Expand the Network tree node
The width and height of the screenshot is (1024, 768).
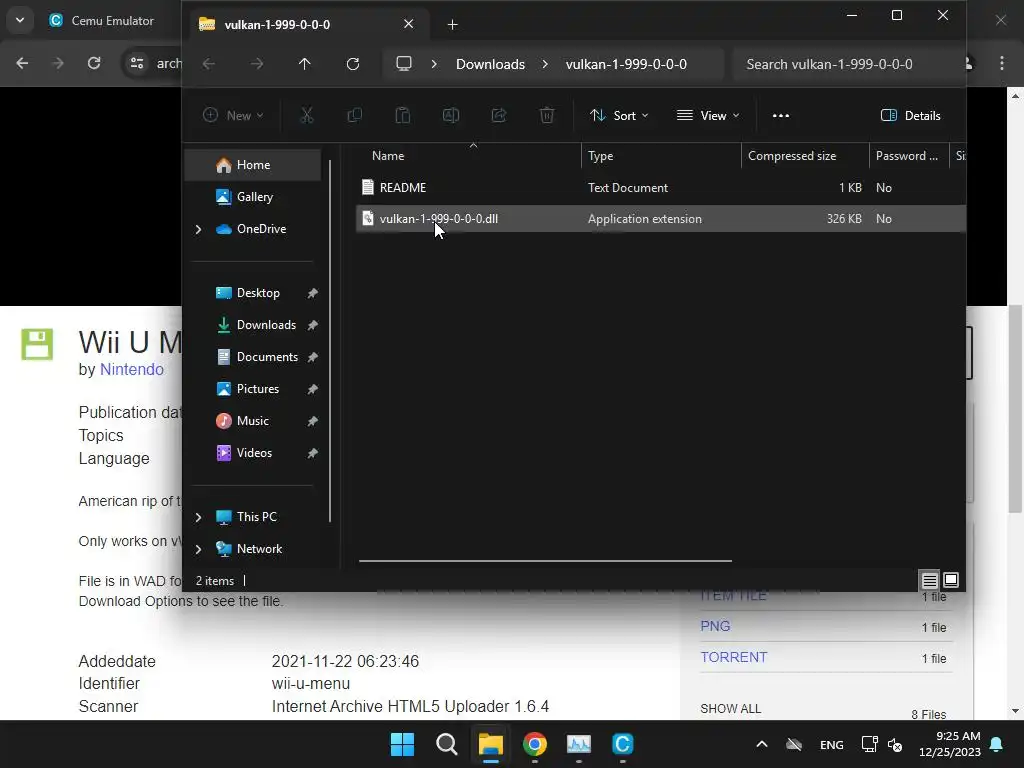click(199, 549)
